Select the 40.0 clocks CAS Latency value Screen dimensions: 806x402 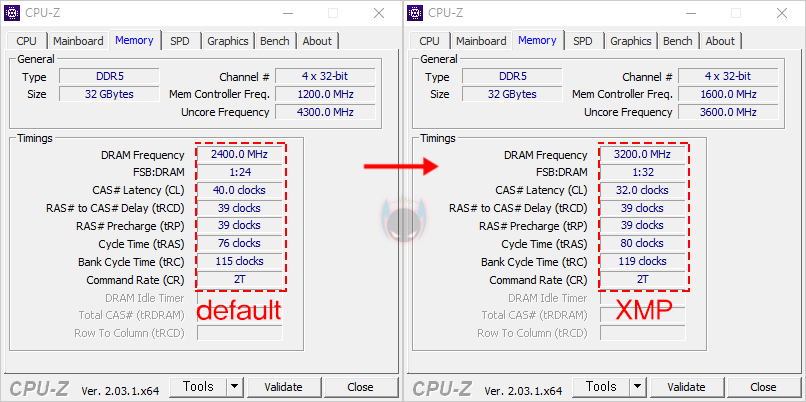click(240, 190)
